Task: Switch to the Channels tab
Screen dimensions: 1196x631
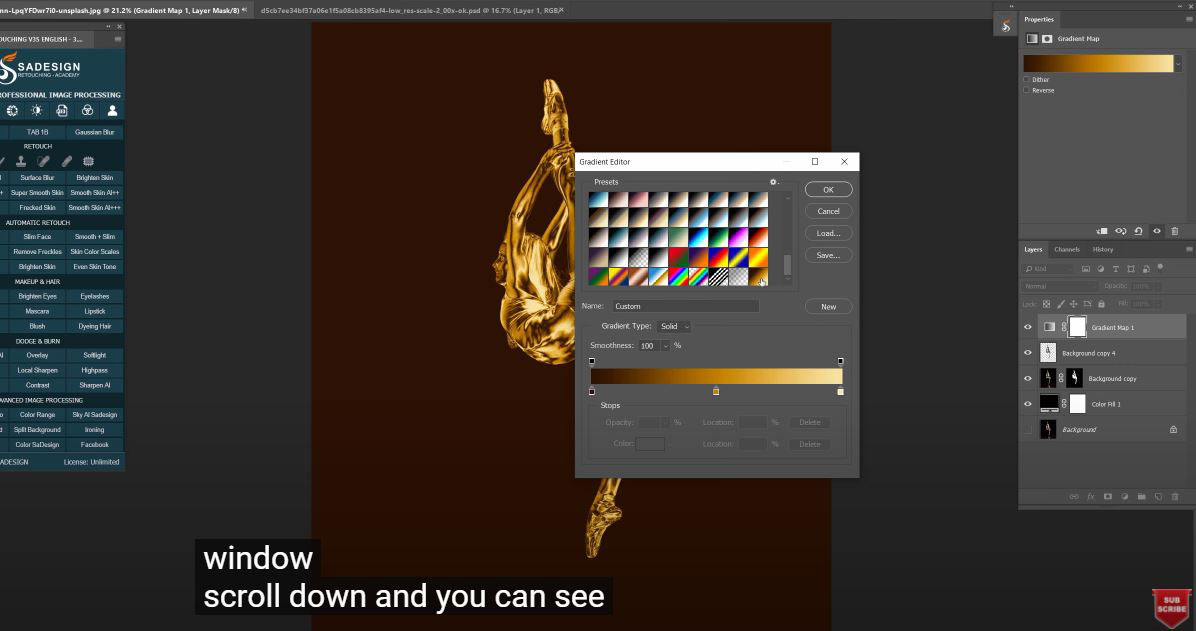Action: (1066, 250)
